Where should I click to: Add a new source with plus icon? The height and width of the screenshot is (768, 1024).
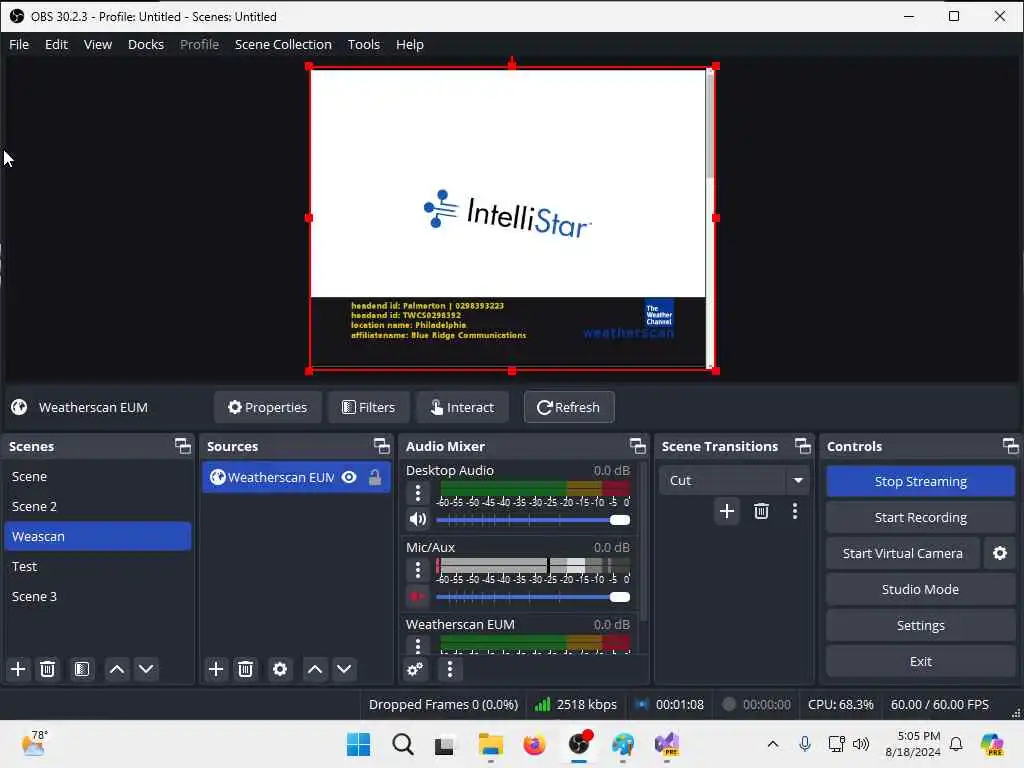point(216,669)
